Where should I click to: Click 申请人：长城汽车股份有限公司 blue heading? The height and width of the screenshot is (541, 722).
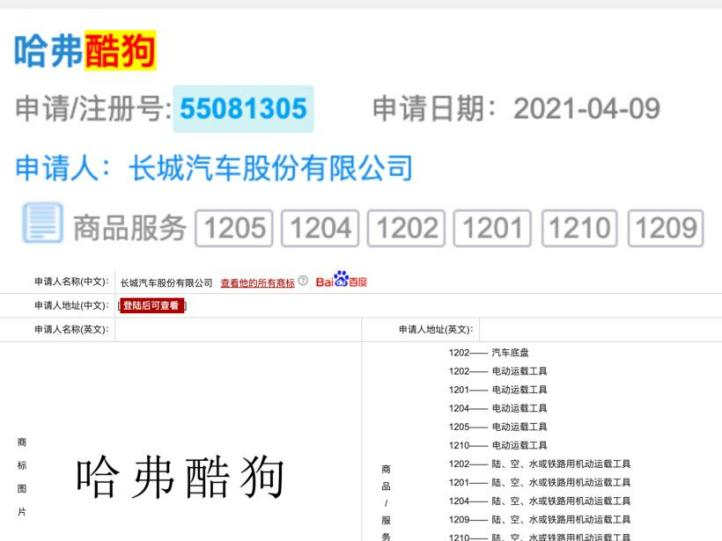pyautogui.click(x=214, y=168)
